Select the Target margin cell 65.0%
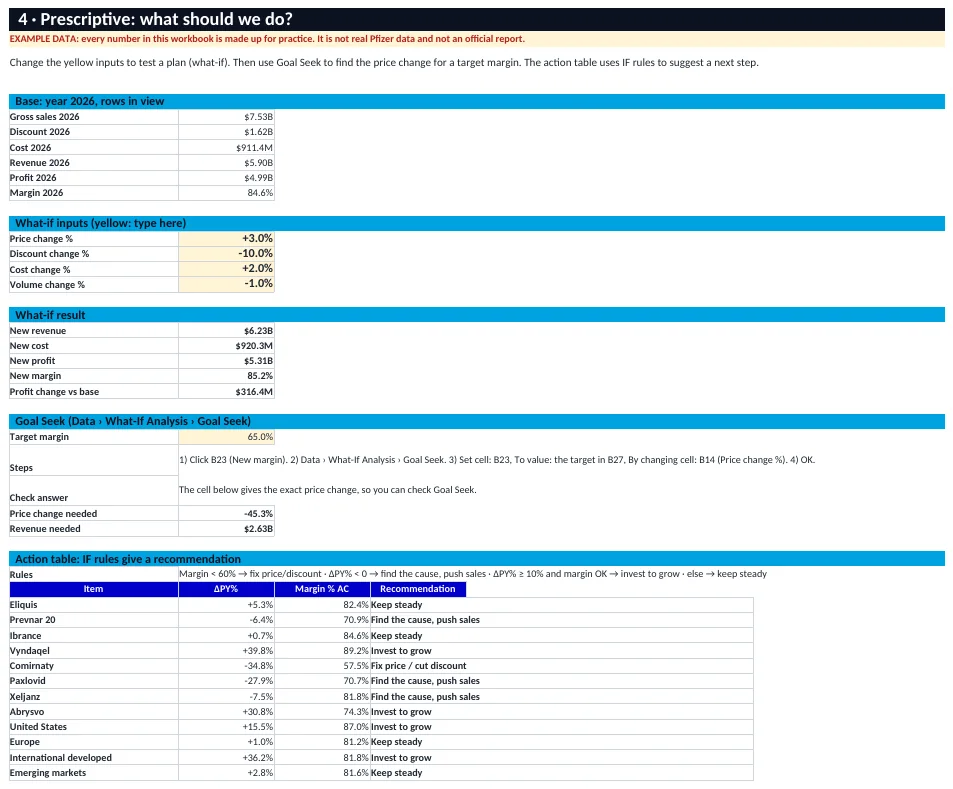The image size is (953, 789). pos(226,436)
